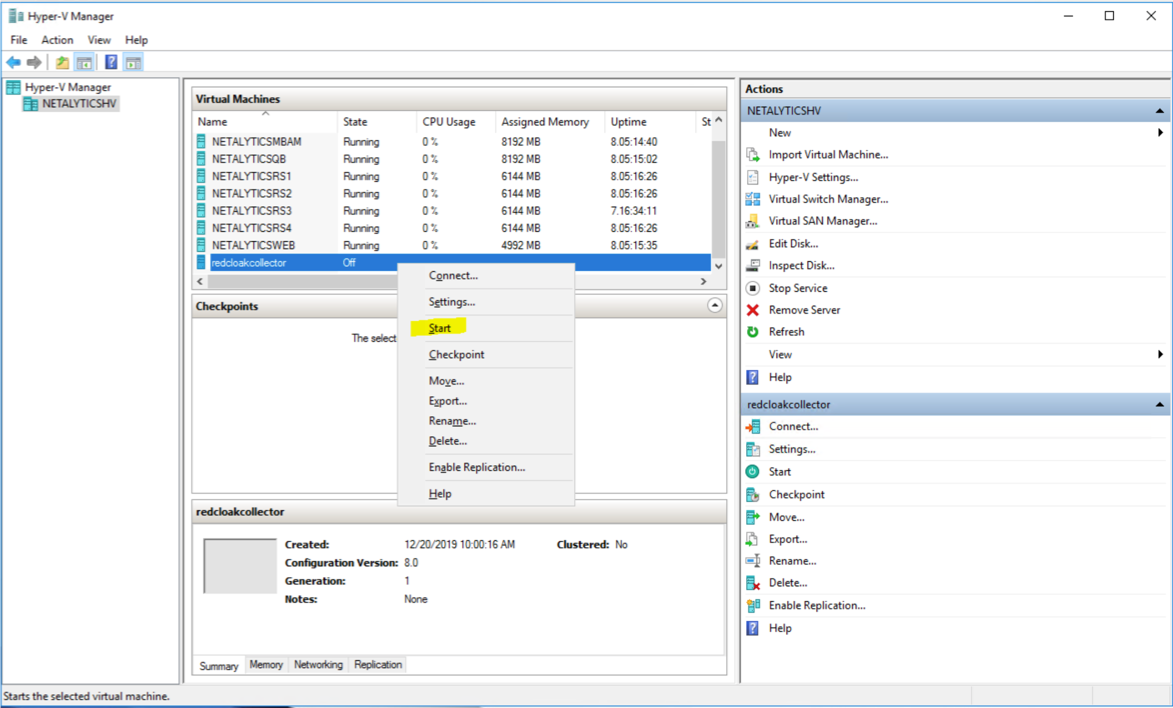Image resolution: width=1173 pixels, height=708 pixels.
Task: Choose Connect... in the context menu
Action: pos(486,275)
